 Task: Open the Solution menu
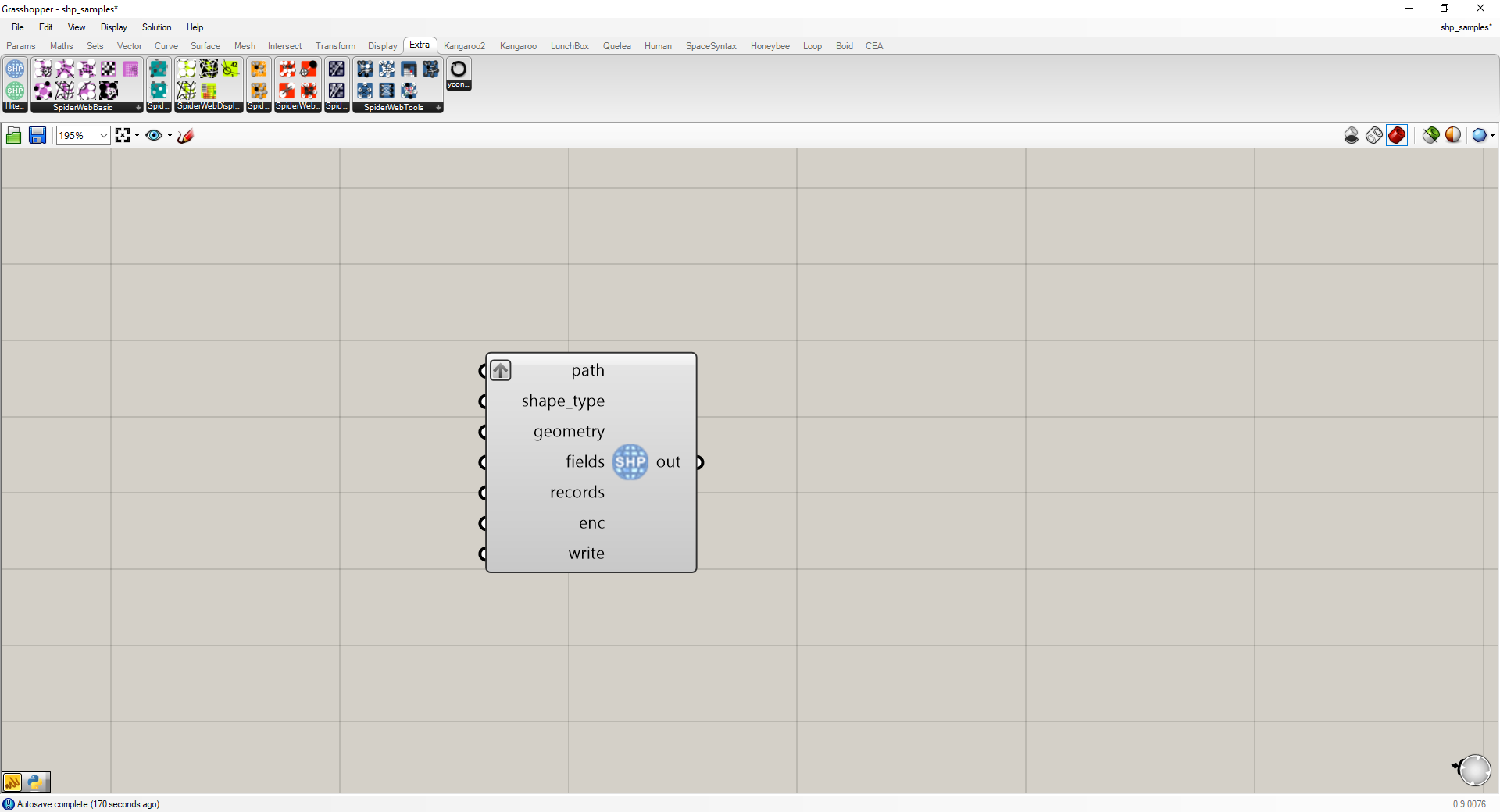[x=156, y=27]
